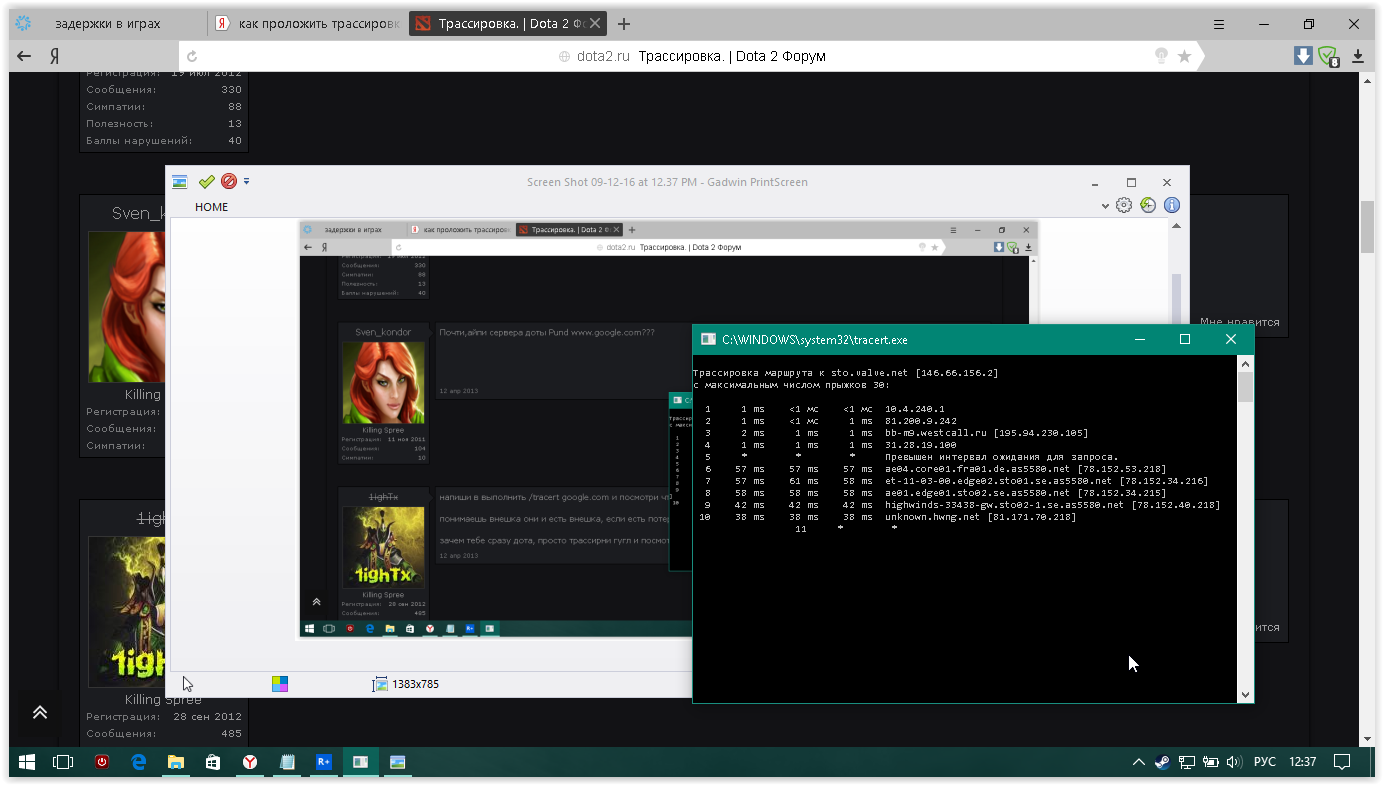
Task: Switch to the "задержки в играх" tab
Action: click(x=108, y=24)
